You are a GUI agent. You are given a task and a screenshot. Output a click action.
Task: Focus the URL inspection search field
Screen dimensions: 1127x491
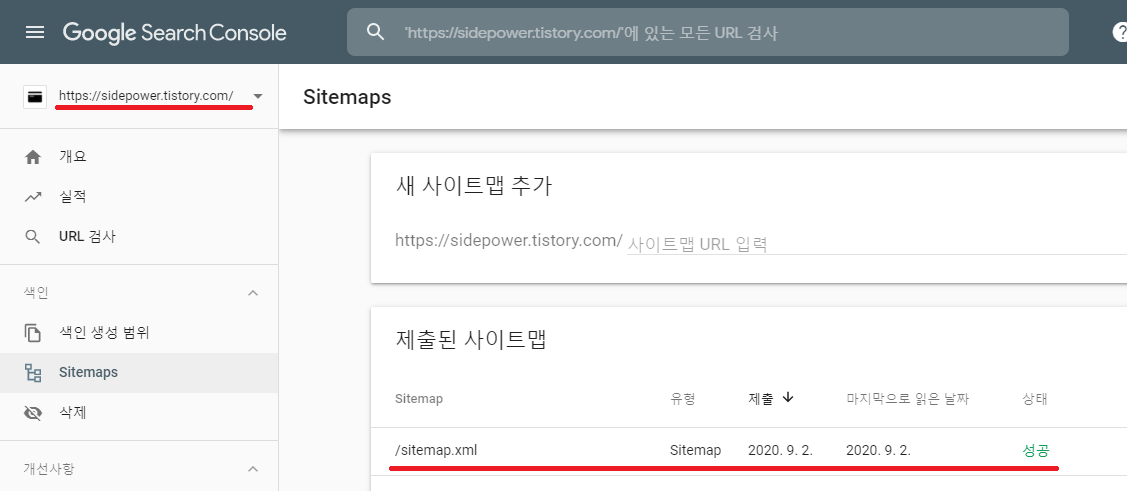708,32
